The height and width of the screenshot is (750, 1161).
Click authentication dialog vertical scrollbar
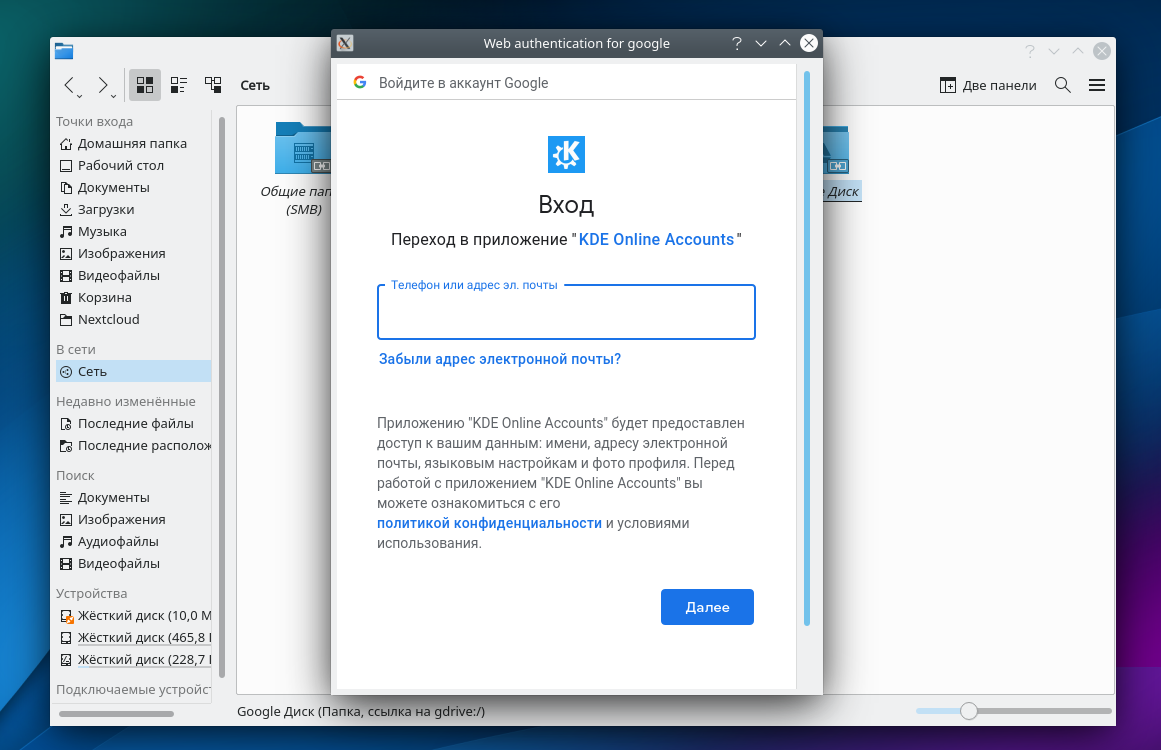[806, 348]
